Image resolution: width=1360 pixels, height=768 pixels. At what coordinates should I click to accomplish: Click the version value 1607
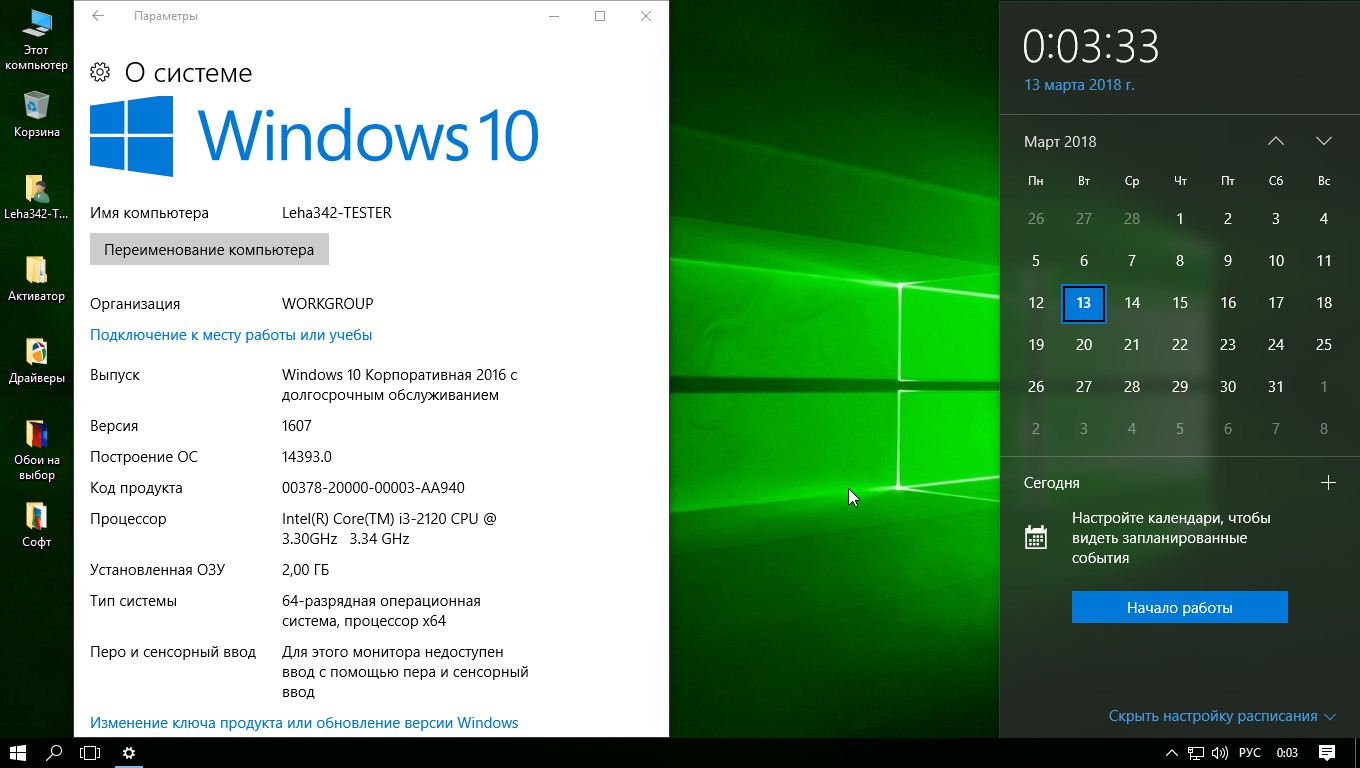coord(297,426)
